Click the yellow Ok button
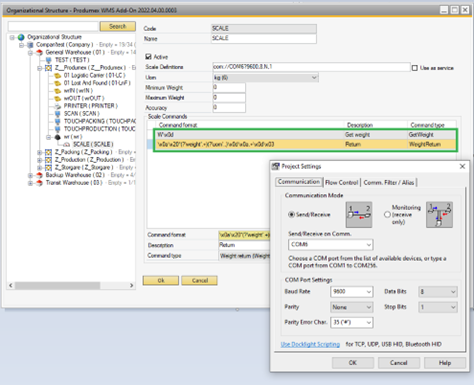The width and height of the screenshot is (474, 385). [x=161, y=281]
